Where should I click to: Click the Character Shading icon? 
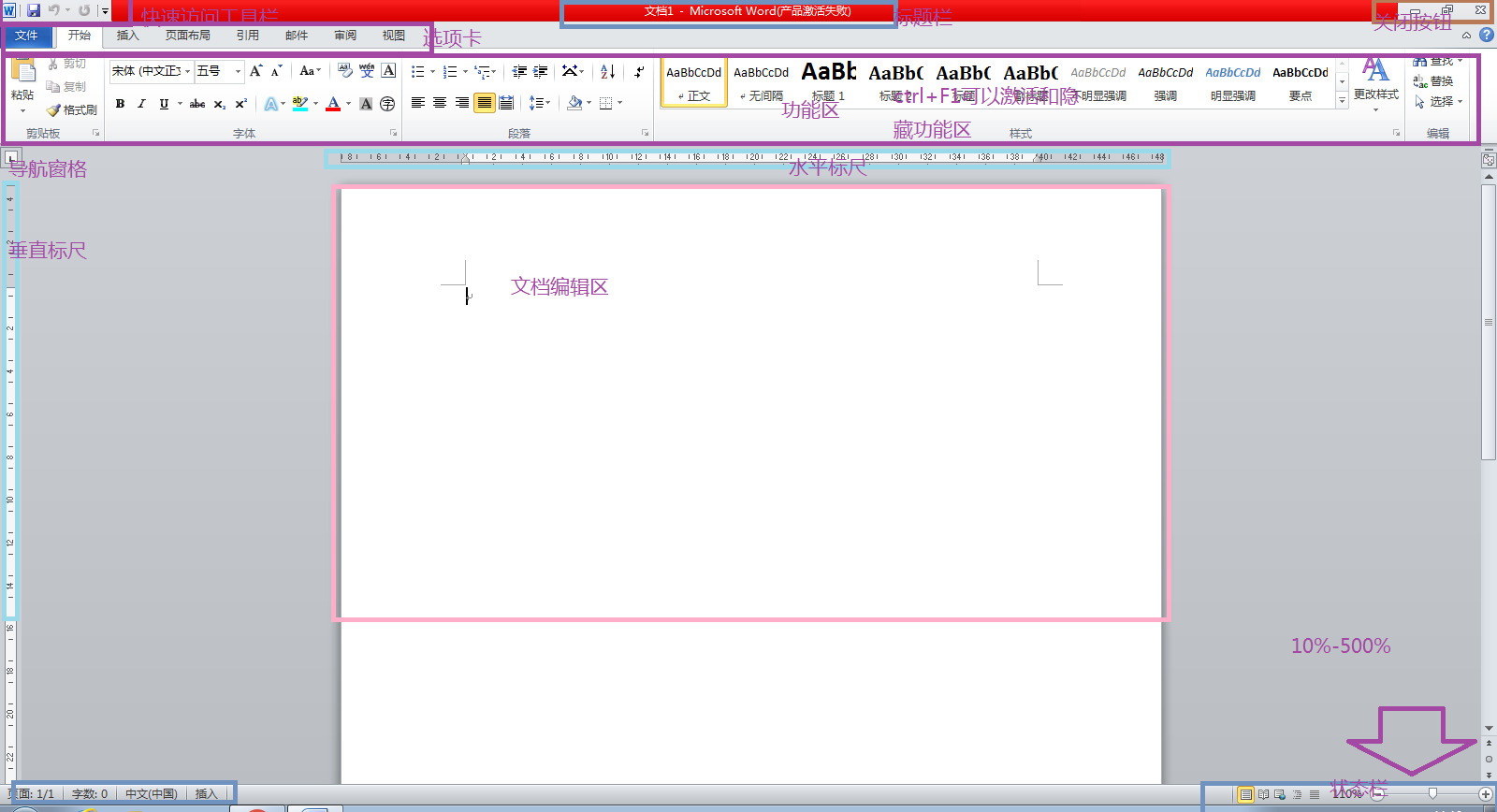point(366,104)
